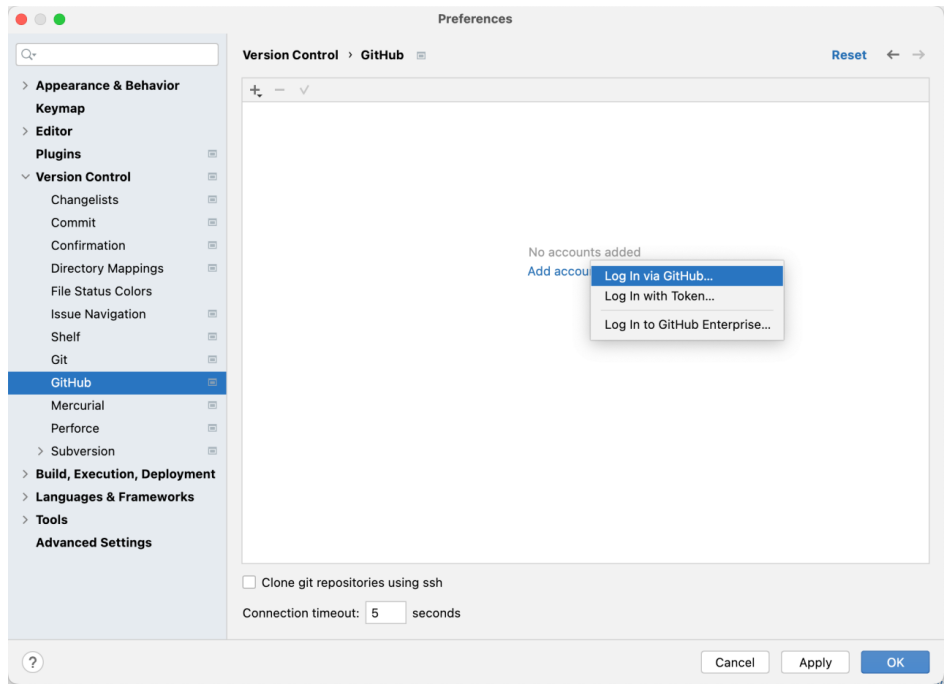This screenshot has width=944, height=686.
Task: Select Issue Navigation page
Action: coord(98,314)
